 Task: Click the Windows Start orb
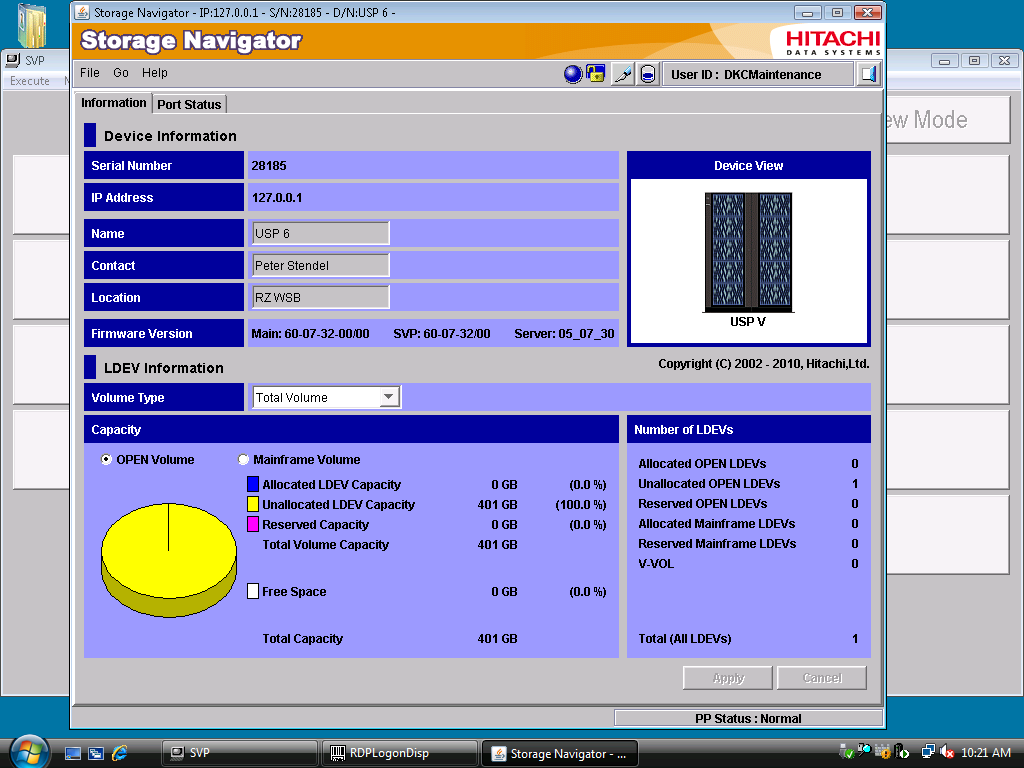(29, 752)
